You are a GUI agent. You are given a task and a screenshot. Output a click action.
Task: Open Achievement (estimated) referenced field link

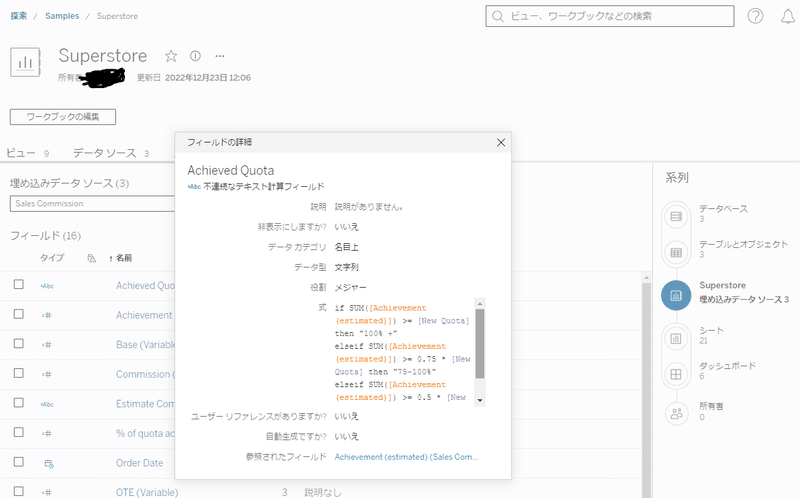(407, 457)
